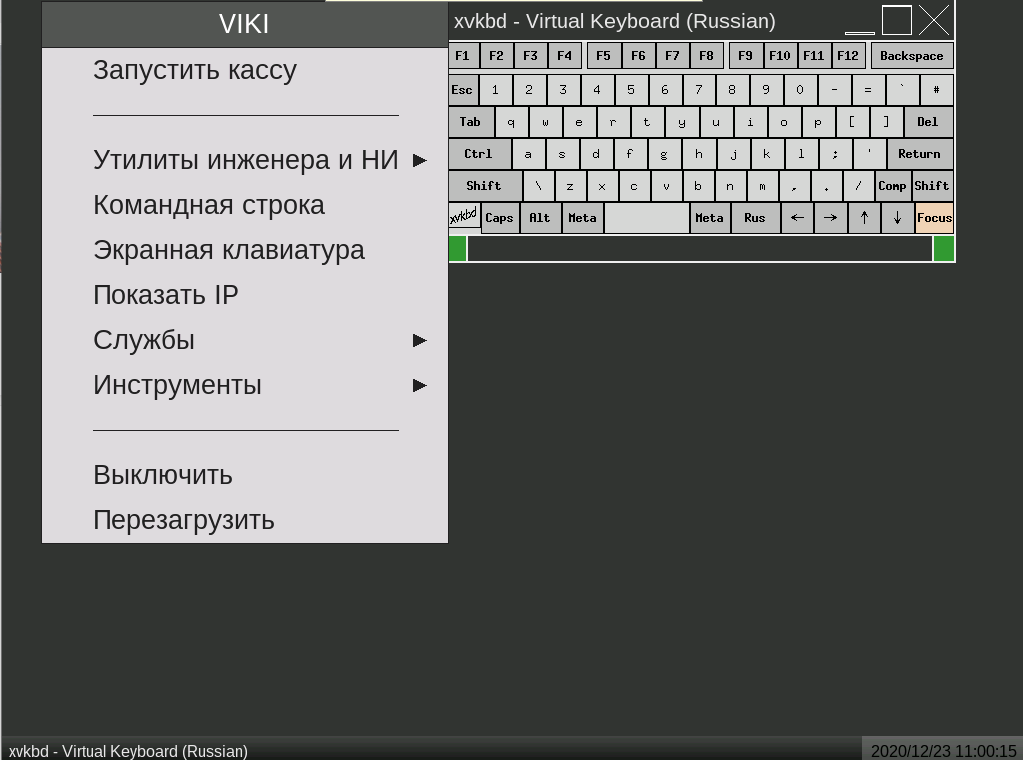The width and height of the screenshot is (1023, 760).
Task: Select Запустить кассу menu item
Action: tap(195, 70)
